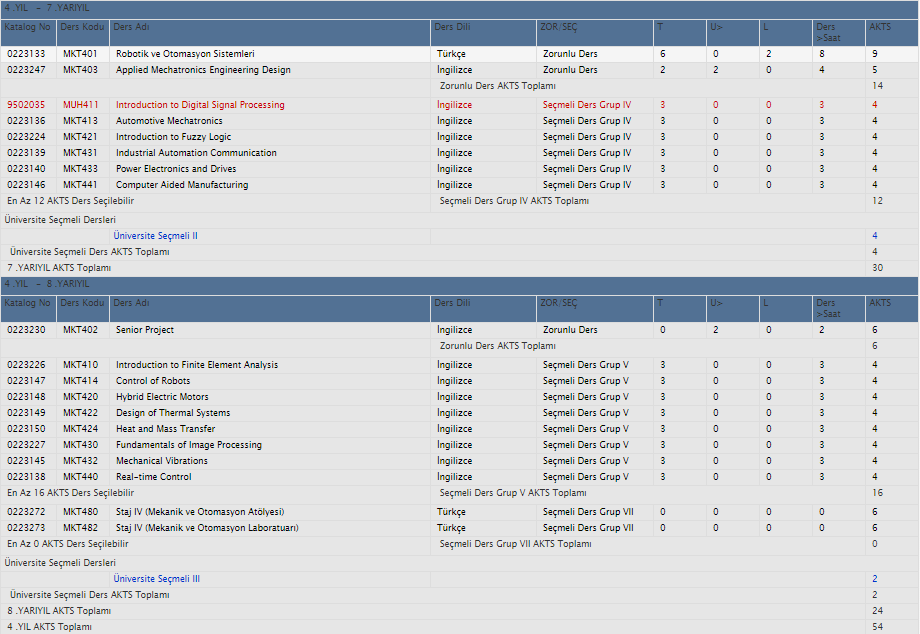Select Hybrid Electric Motors course
The width and height of the screenshot is (920, 634).
(162, 397)
